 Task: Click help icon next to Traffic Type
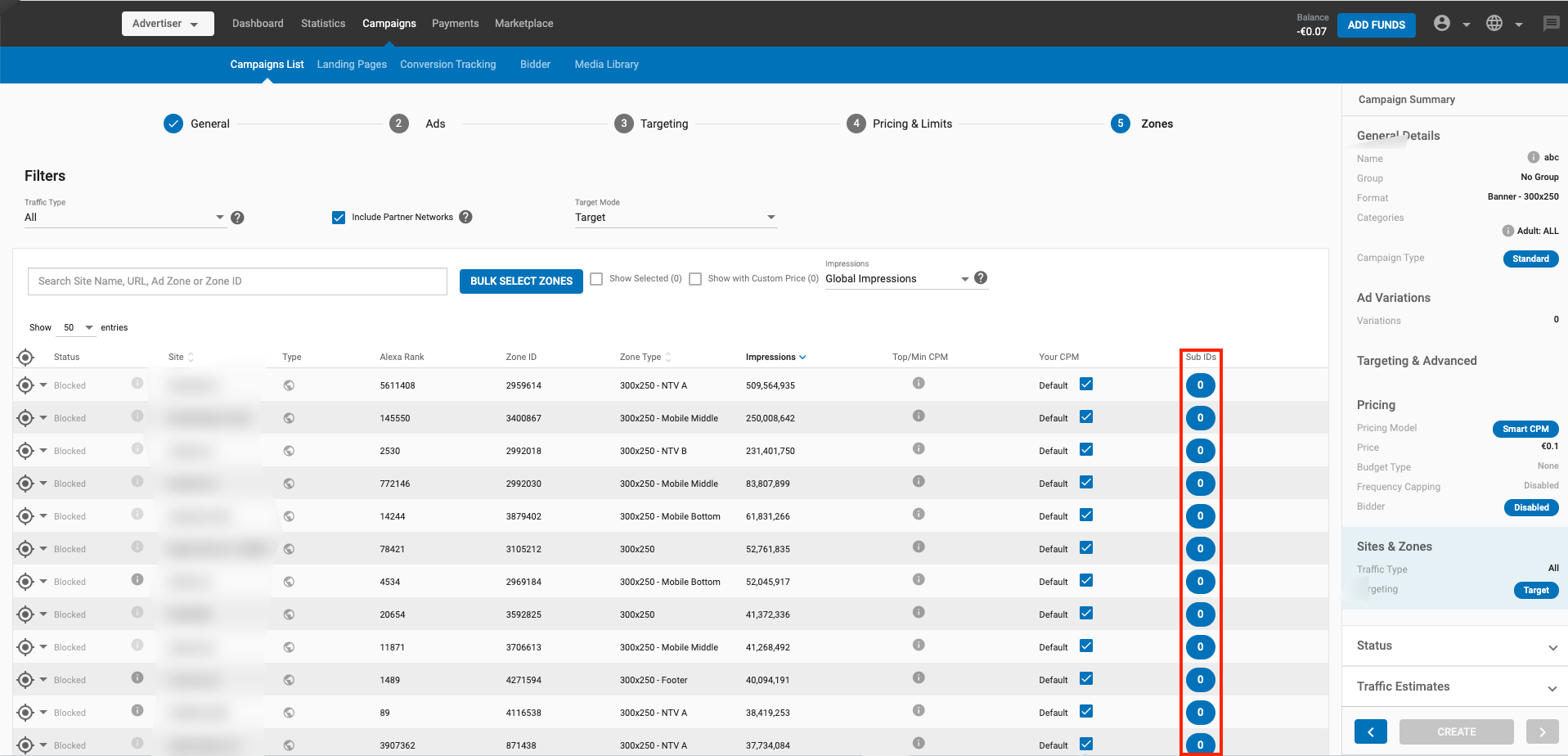point(237,218)
